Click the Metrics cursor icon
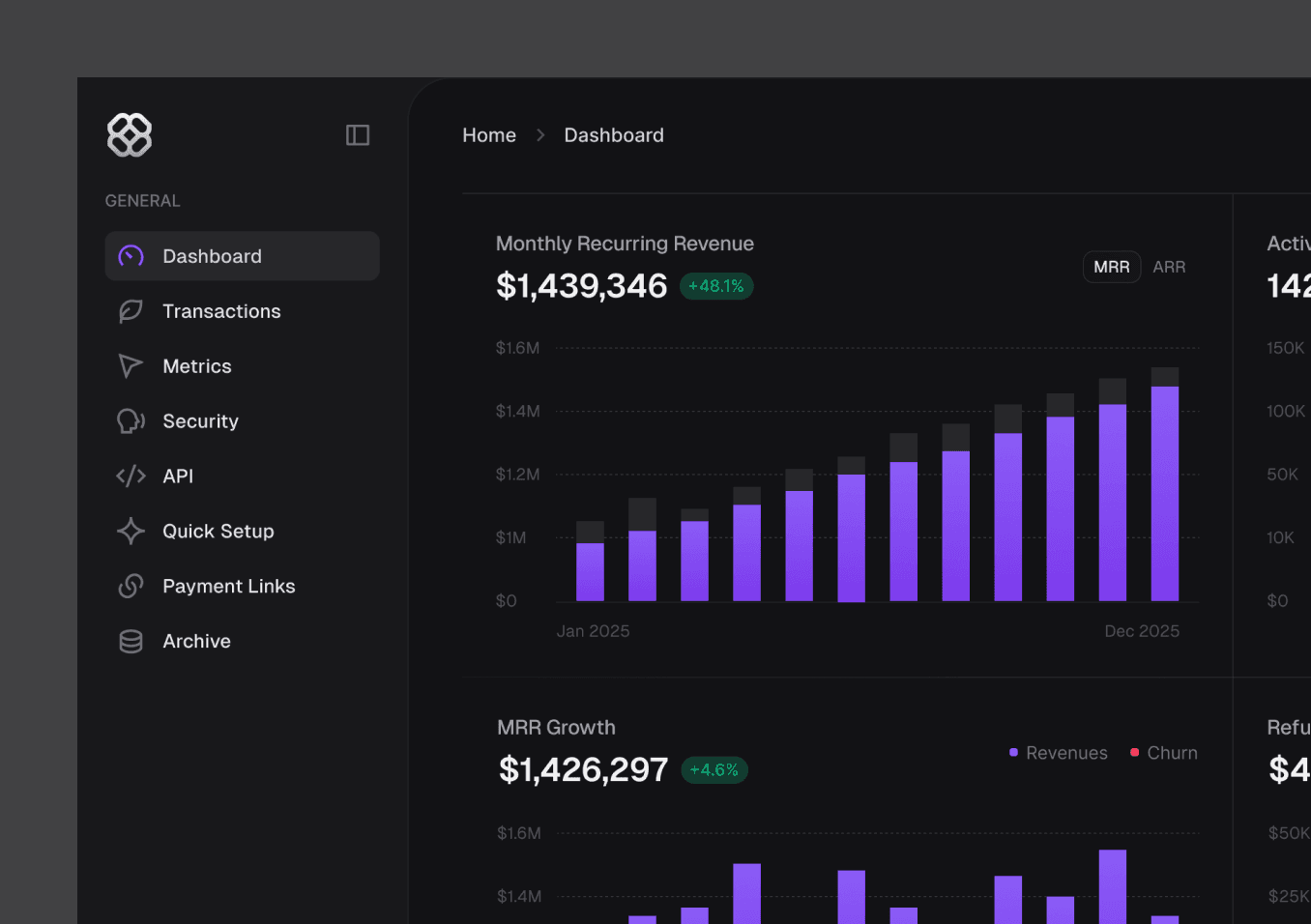1311x924 pixels. click(x=131, y=366)
